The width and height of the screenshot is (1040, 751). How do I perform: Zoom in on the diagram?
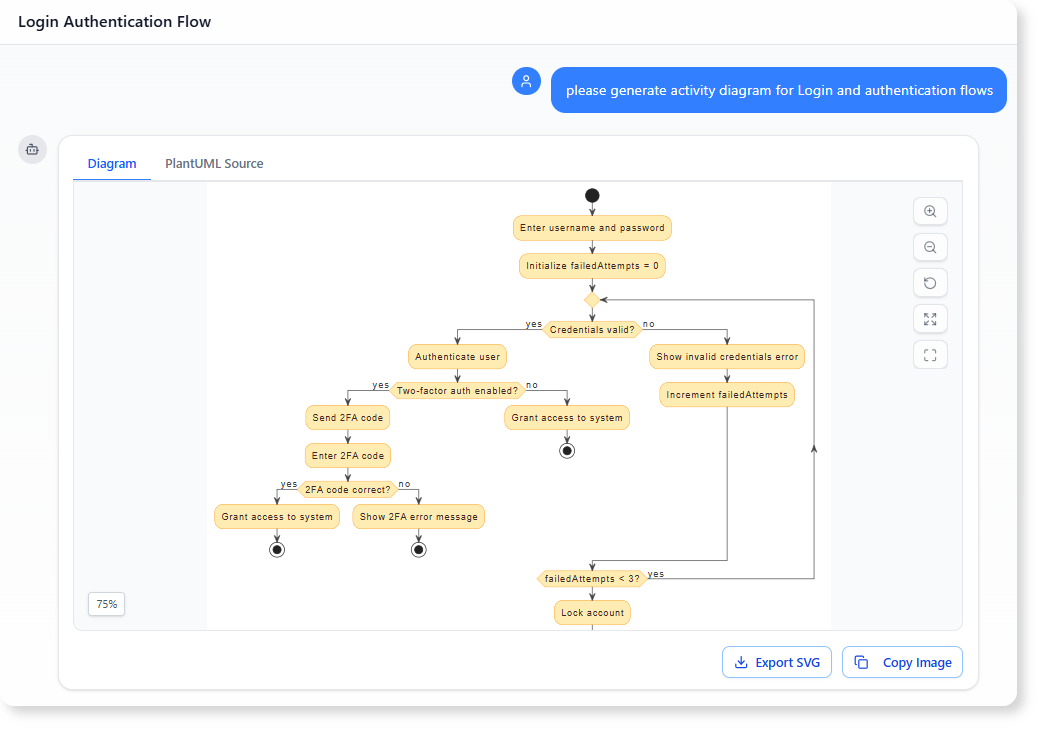click(x=930, y=211)
